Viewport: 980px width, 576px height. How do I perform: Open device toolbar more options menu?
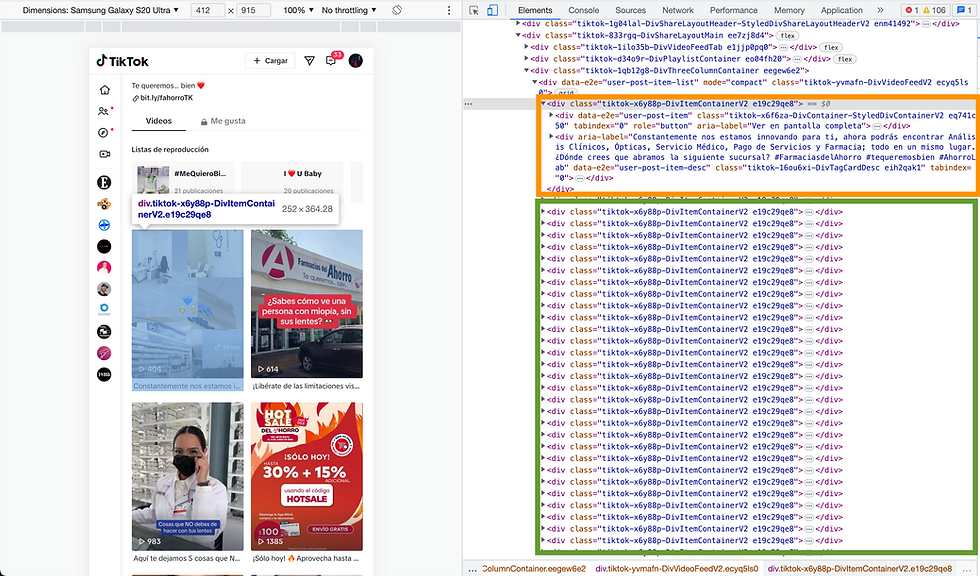pos(449,10)
